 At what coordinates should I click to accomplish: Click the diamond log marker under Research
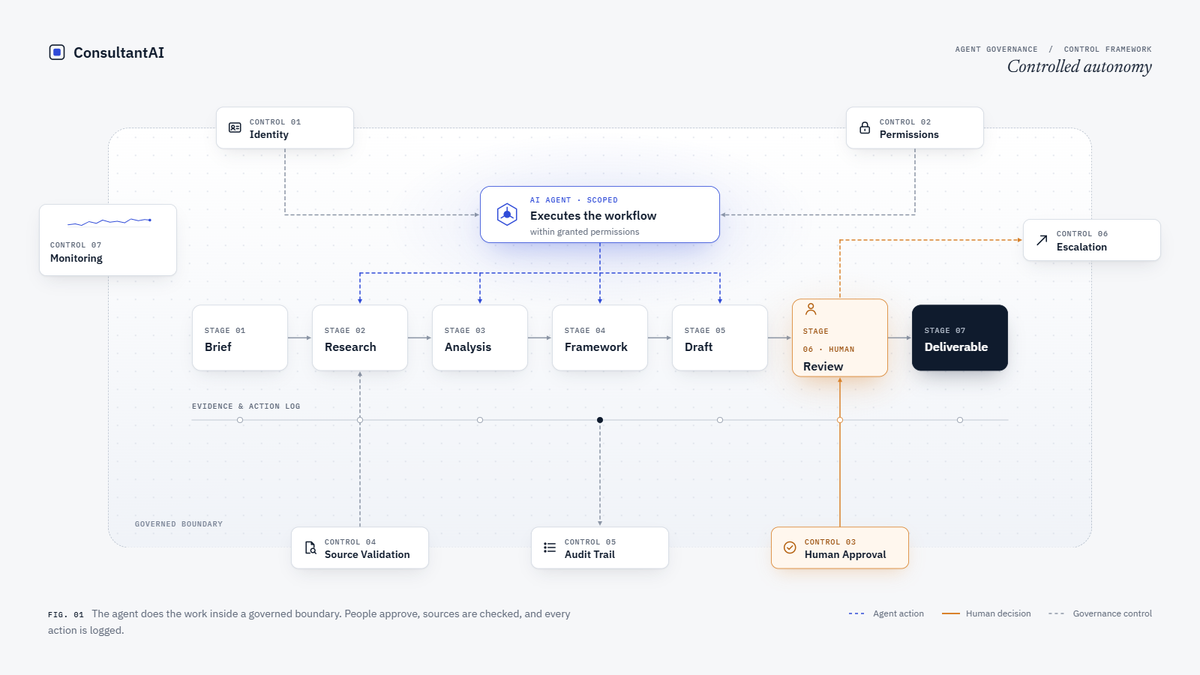tap(360, 420)
